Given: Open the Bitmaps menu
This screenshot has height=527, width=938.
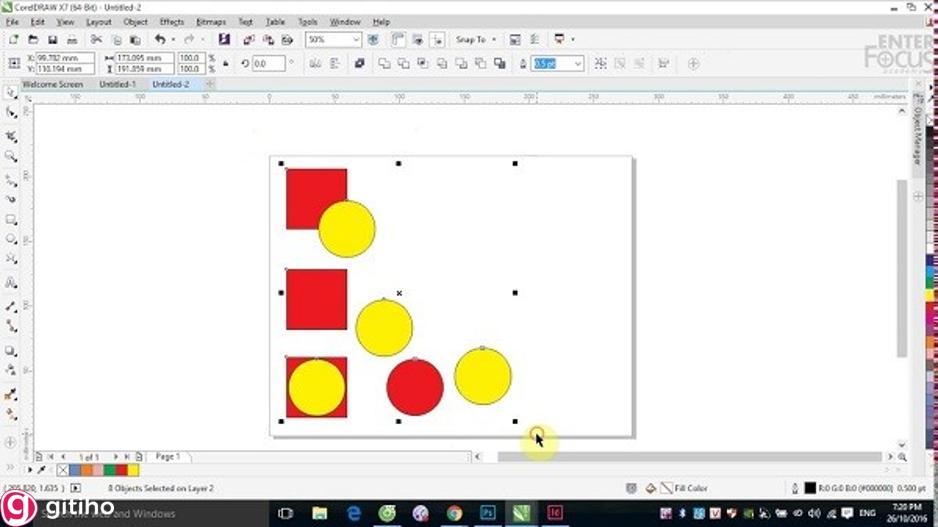Looking at the screenshot, I should (x=211, y=22).
